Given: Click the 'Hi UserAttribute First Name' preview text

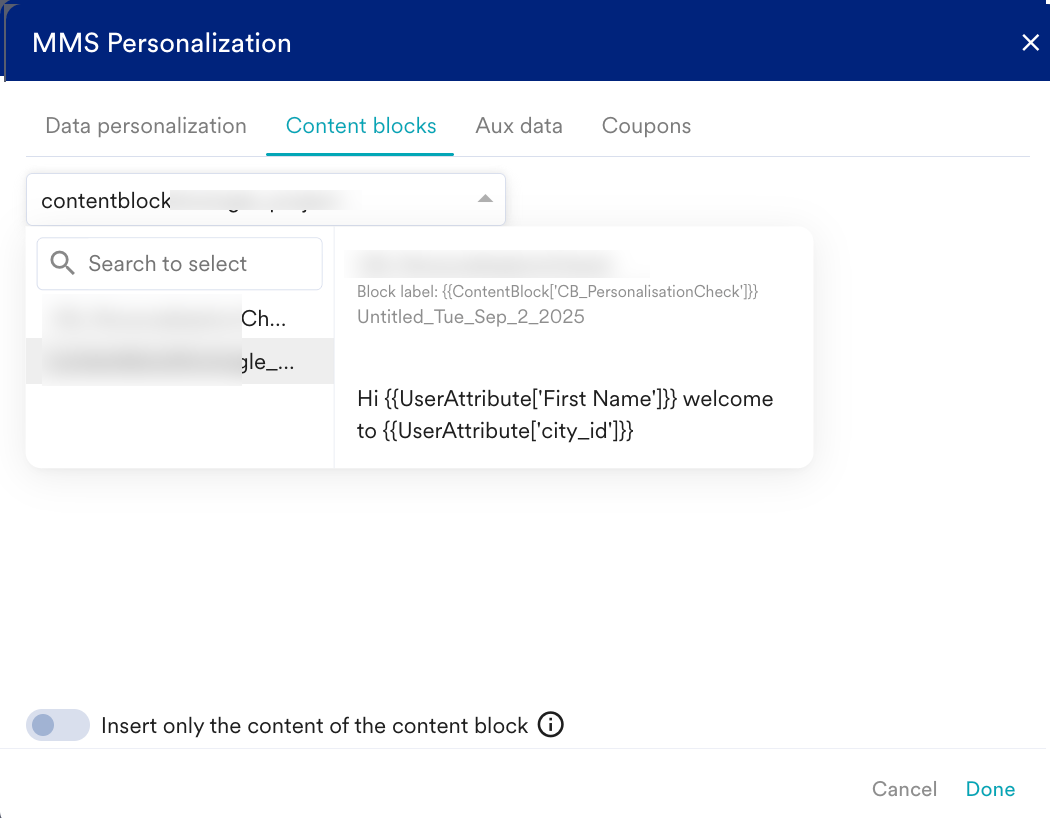Looking at the screenshot, I should coord(565,414).
